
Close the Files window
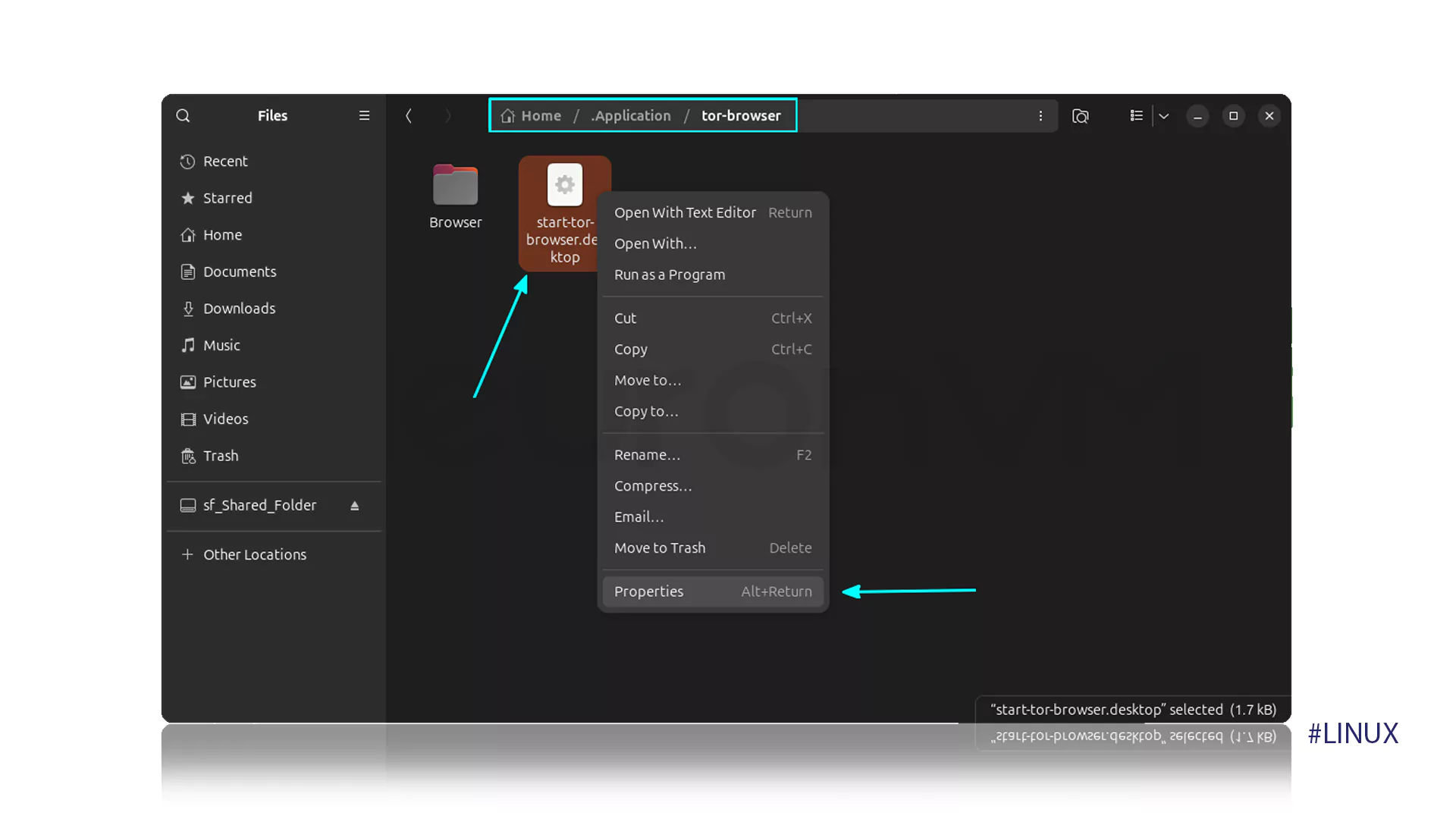[x=1269, y=116]
